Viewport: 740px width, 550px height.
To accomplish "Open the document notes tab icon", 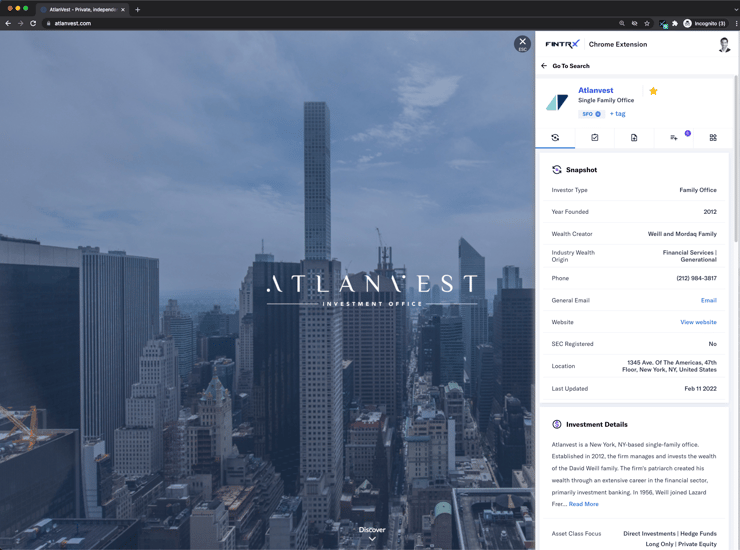I will (634, 137).
